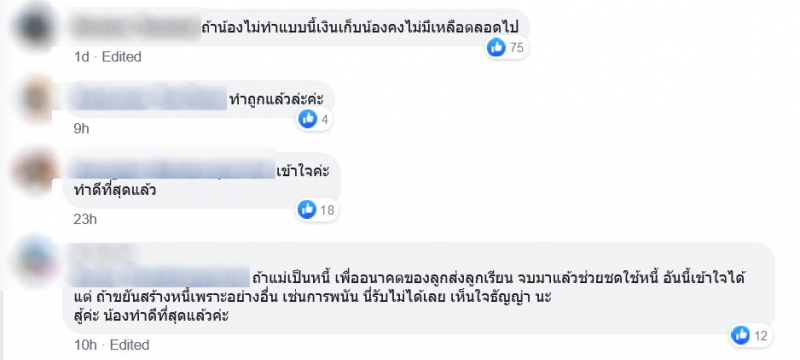Open the first commenter's dark profile picture
The height and width of the screenshot is (360, 800).
tap(35, 25)
